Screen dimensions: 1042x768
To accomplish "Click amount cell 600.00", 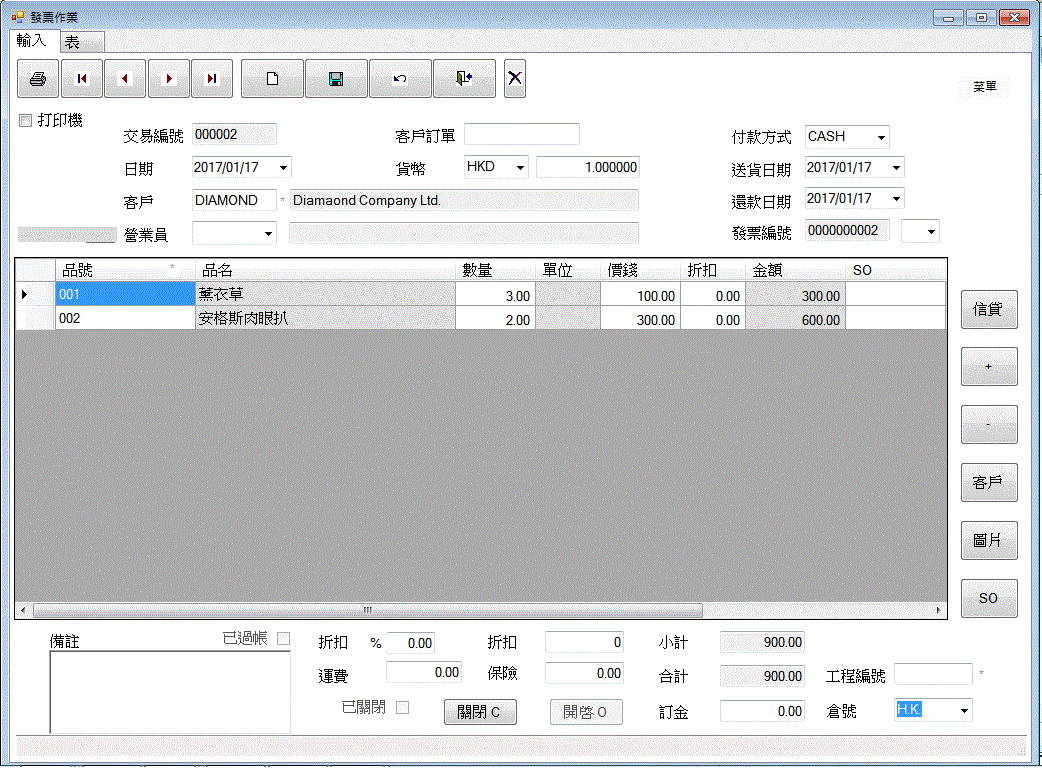I will click(x=795, y=319).
